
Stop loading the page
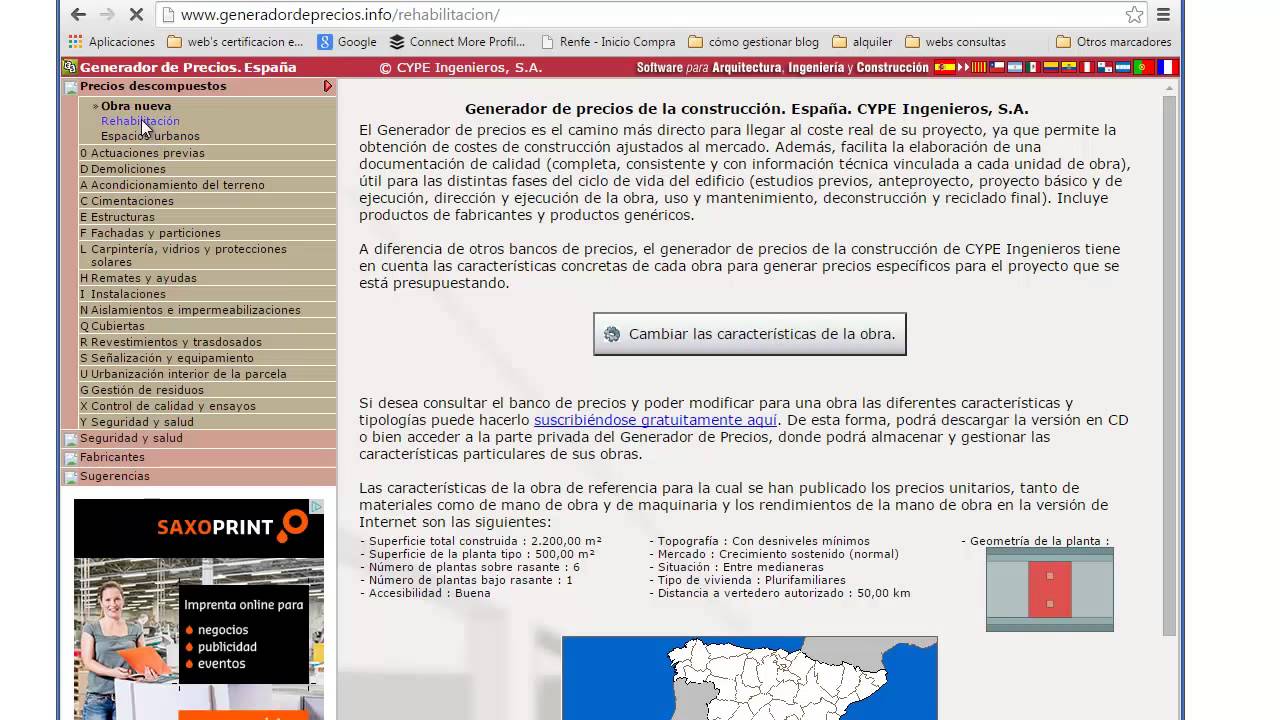click(x=137, y=15)
